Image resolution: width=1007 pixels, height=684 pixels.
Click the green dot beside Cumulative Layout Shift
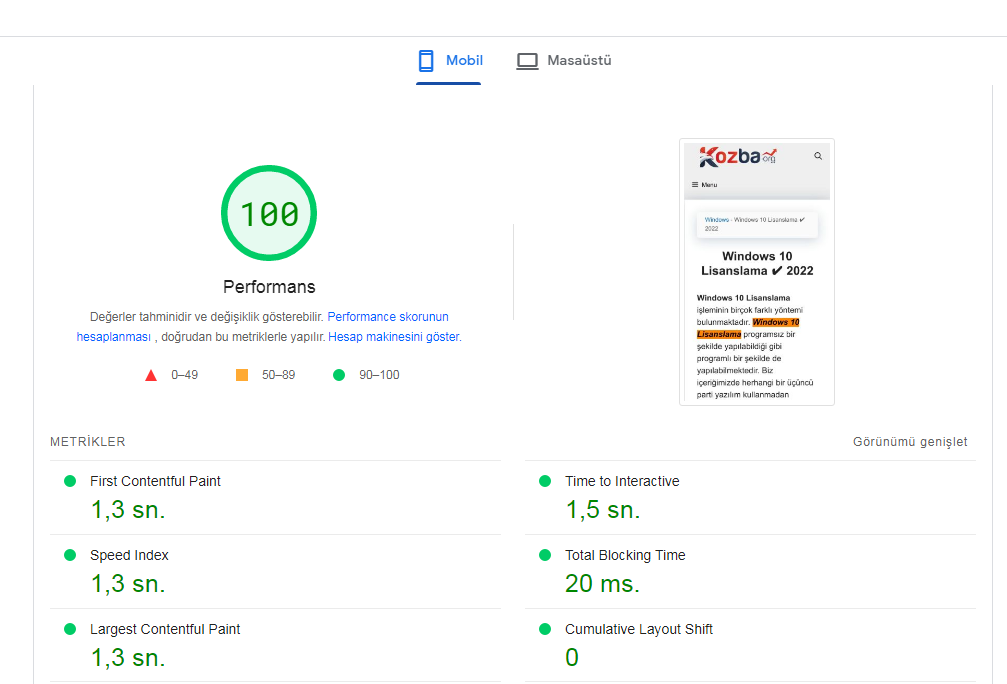pyautogui.click(x=545, y=629)
